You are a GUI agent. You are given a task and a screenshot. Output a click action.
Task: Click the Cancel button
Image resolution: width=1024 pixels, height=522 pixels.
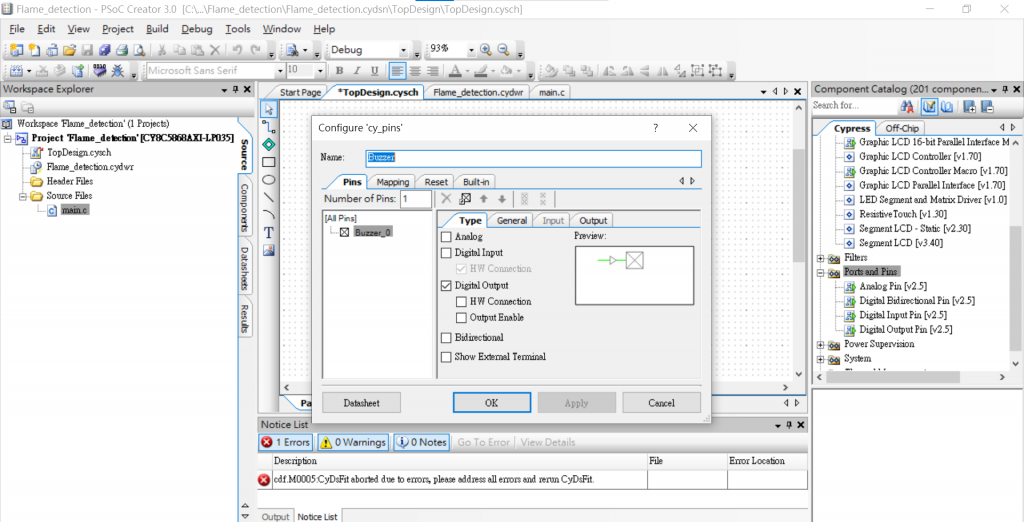click(662, 403)
